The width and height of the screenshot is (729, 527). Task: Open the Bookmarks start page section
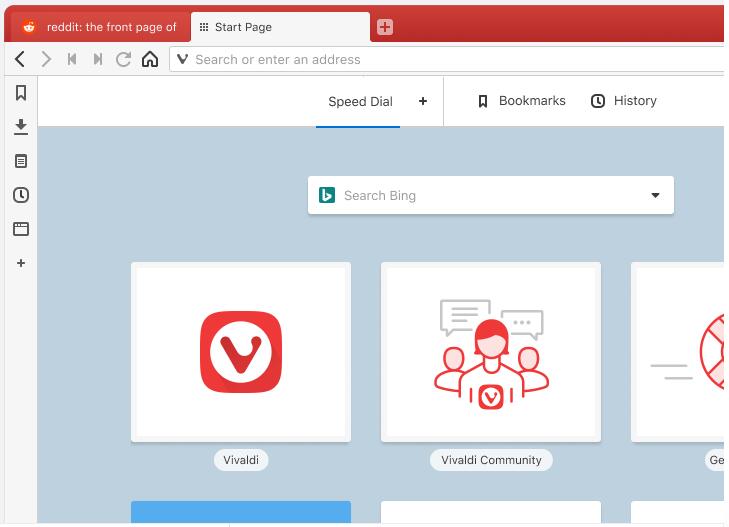(x=522, y=101)
